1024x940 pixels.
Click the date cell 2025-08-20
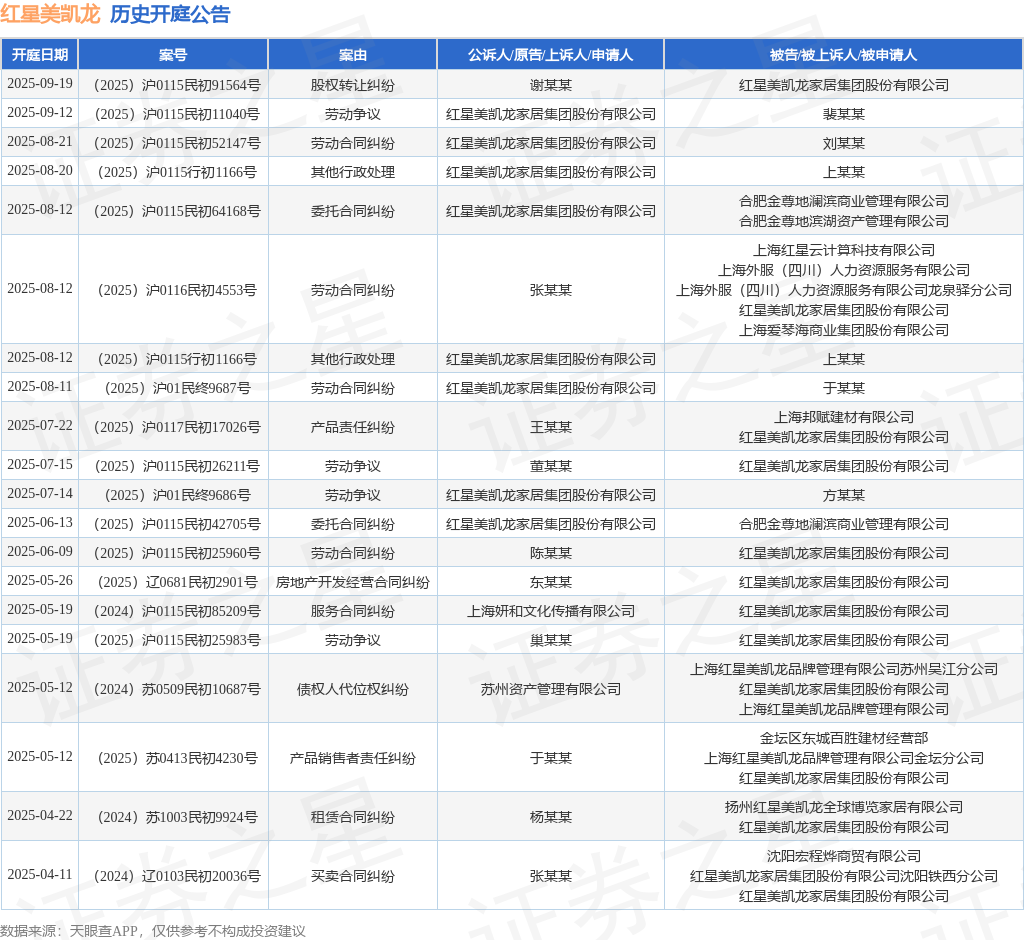click(x=40, y=170)
